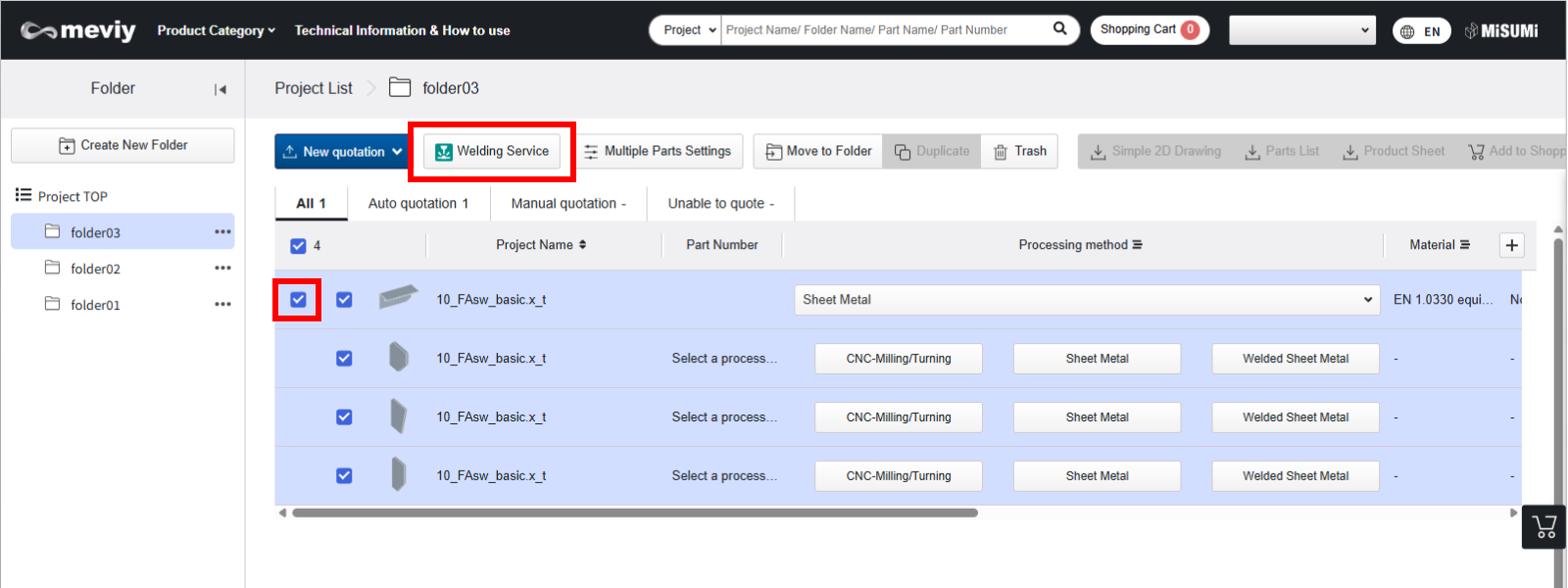Image resolution: width=1568 pixels, height=588 pixels.
Task: Choose Welded Sheet Metal in second row
Action: click(1296, 359)
